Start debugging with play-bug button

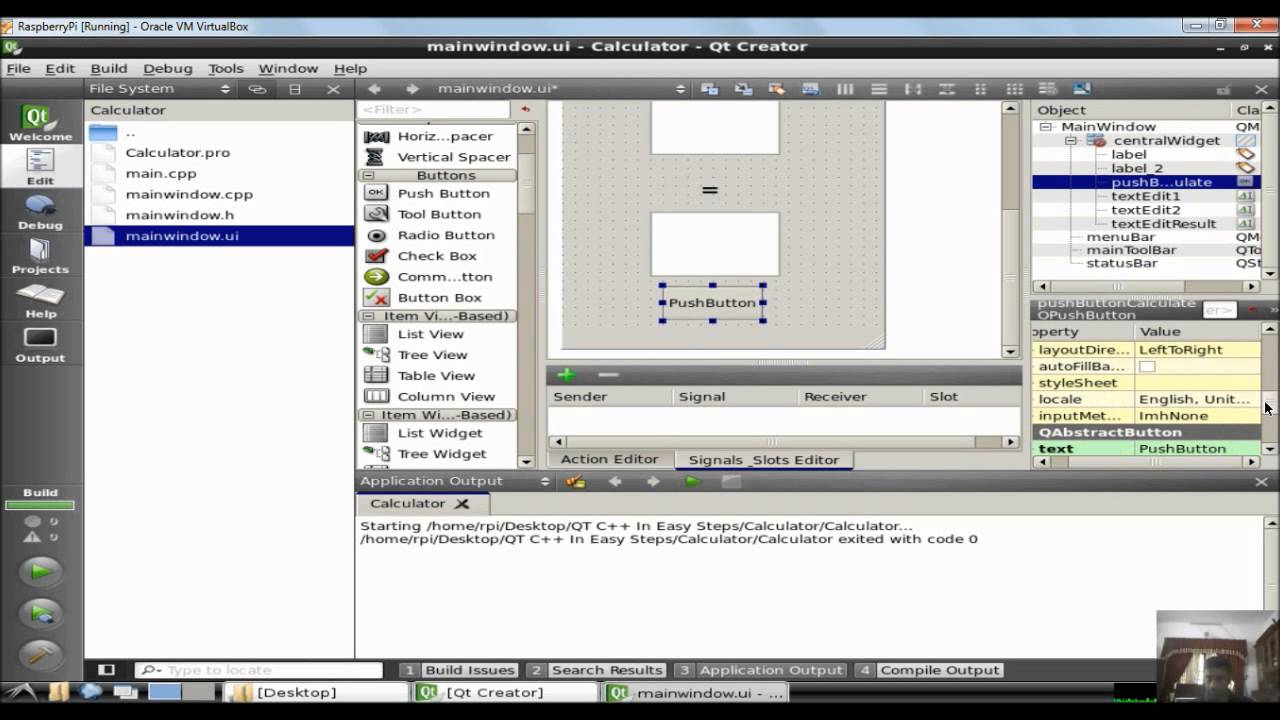(x=41, y=613)
